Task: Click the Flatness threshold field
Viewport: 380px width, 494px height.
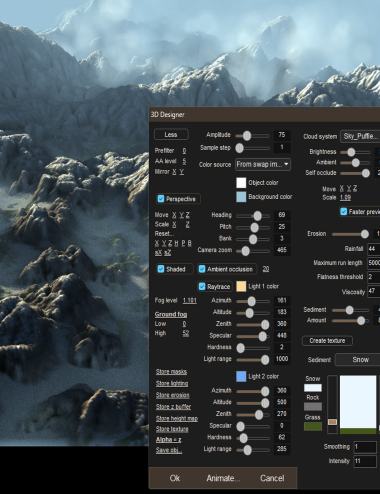Action: pos(374,277)
